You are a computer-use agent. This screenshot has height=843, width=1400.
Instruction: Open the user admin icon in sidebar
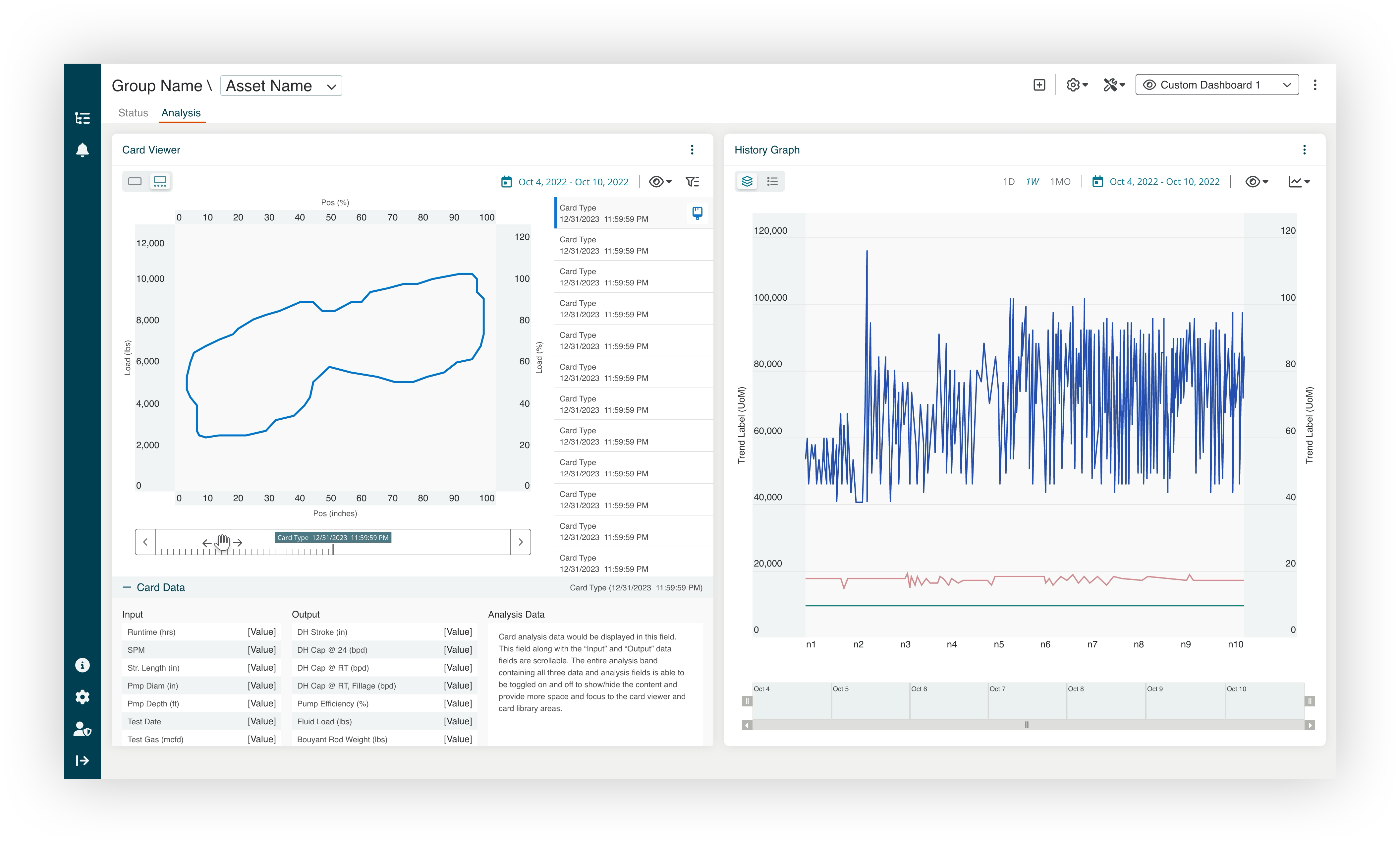click(82, 729)
